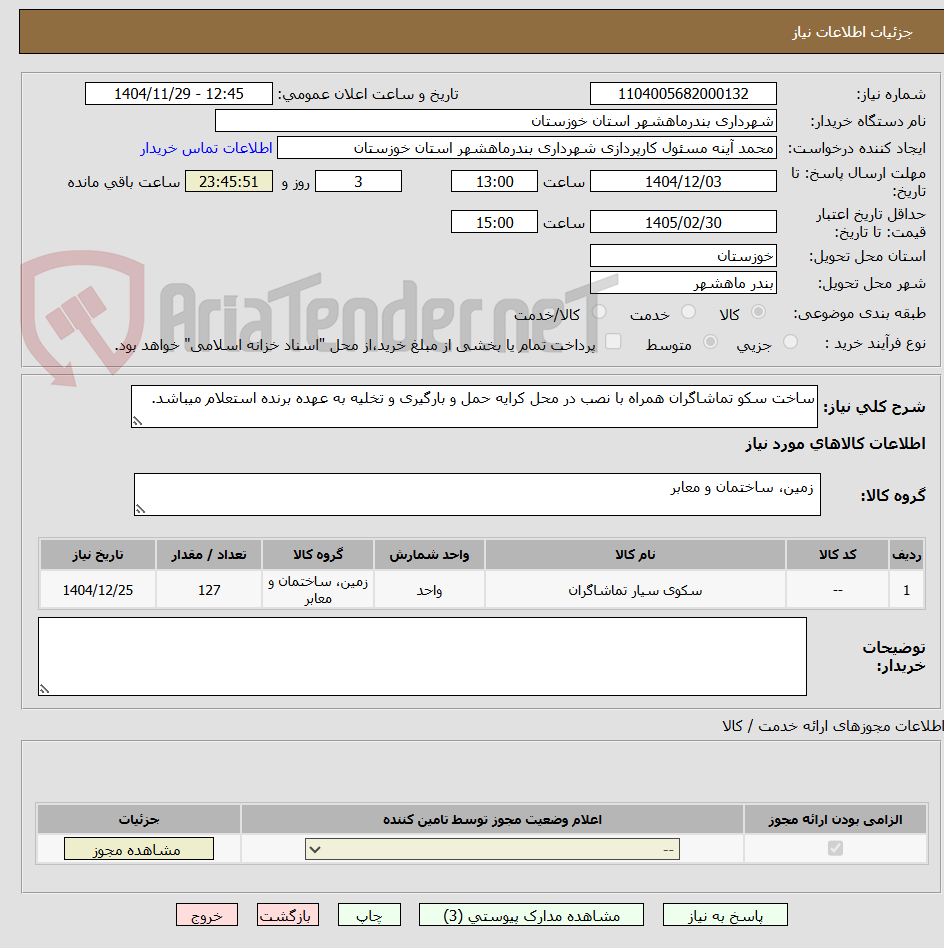The height and width of the screenshot is (948, 944).
Task: Click the remaining time field 23:45:51
Action: 229,181
